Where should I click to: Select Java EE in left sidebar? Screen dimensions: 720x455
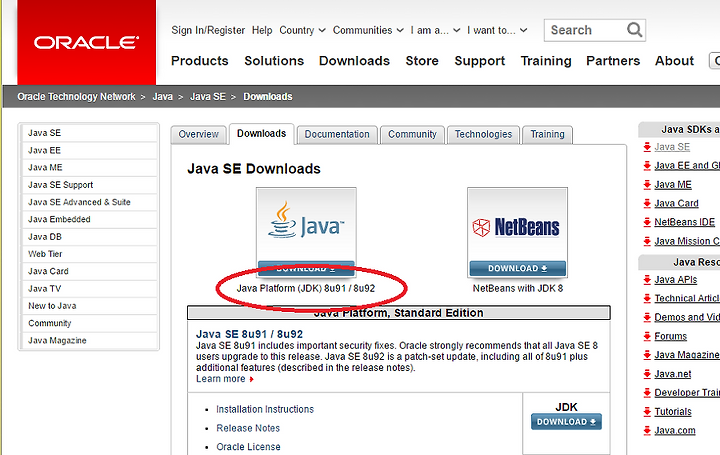[x=89, y=151]
